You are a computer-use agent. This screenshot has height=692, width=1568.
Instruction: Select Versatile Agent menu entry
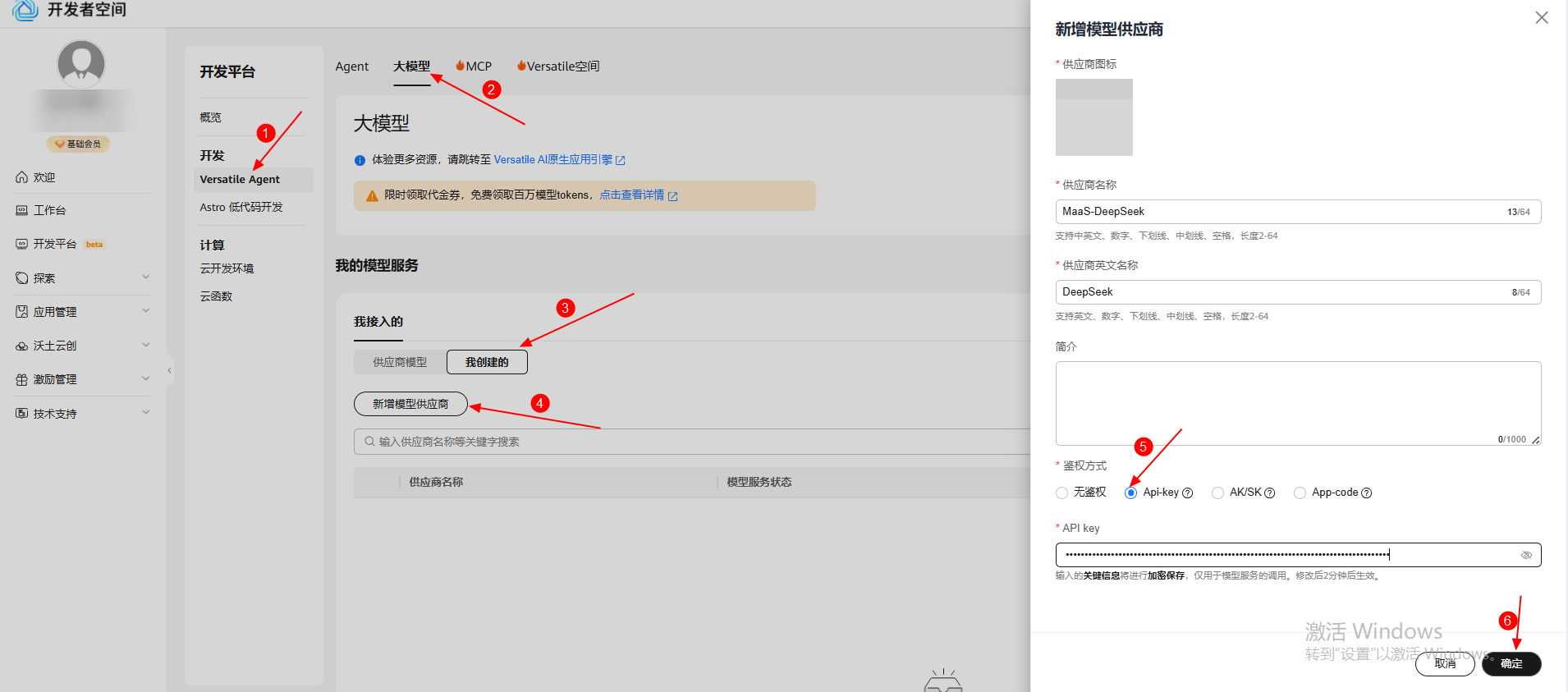(x=254, y=179)
